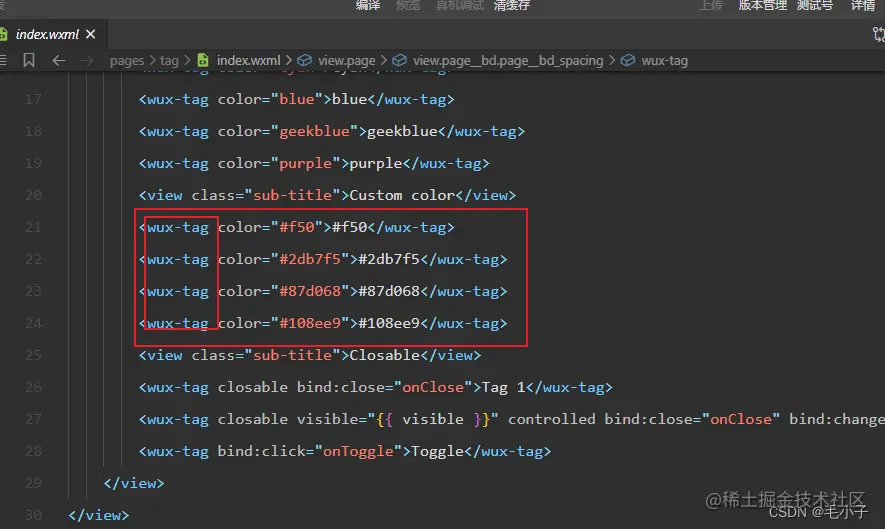Open the tag breadcrumb folder
The height and width of the screenshot is (529, 885).
(x=169, y=61)
